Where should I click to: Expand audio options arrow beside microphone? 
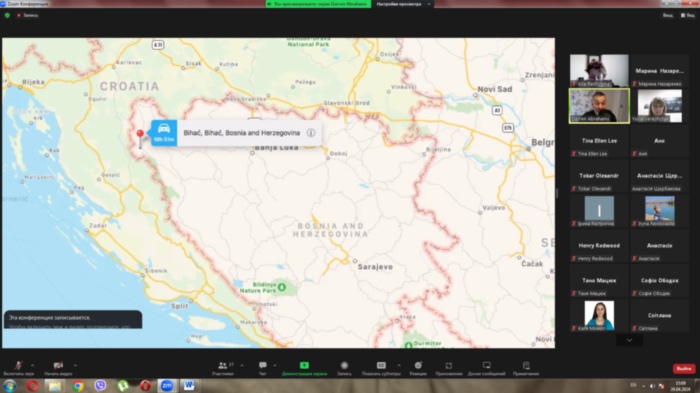[x=32, y=365]
